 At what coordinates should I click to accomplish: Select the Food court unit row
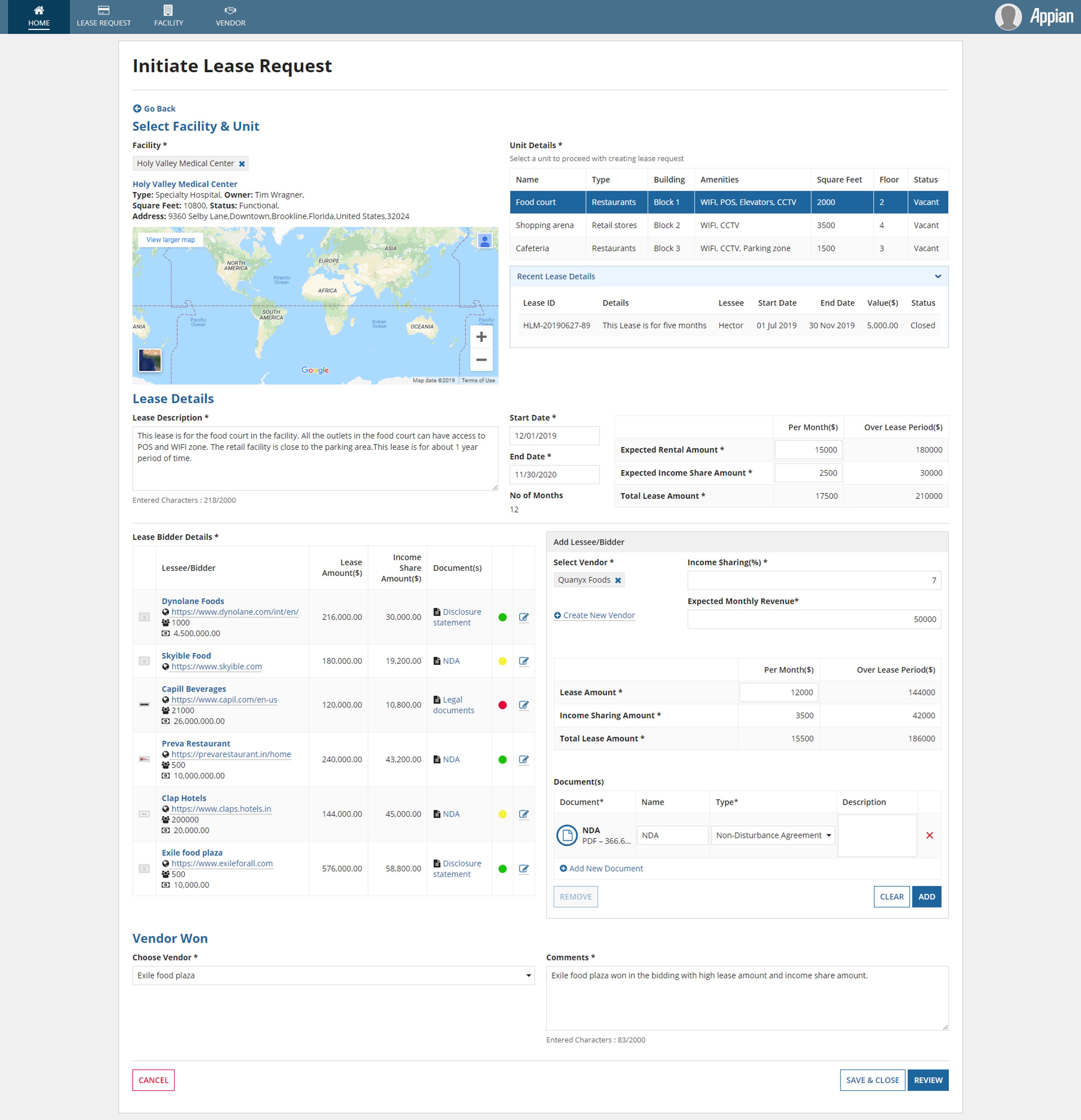729,202
